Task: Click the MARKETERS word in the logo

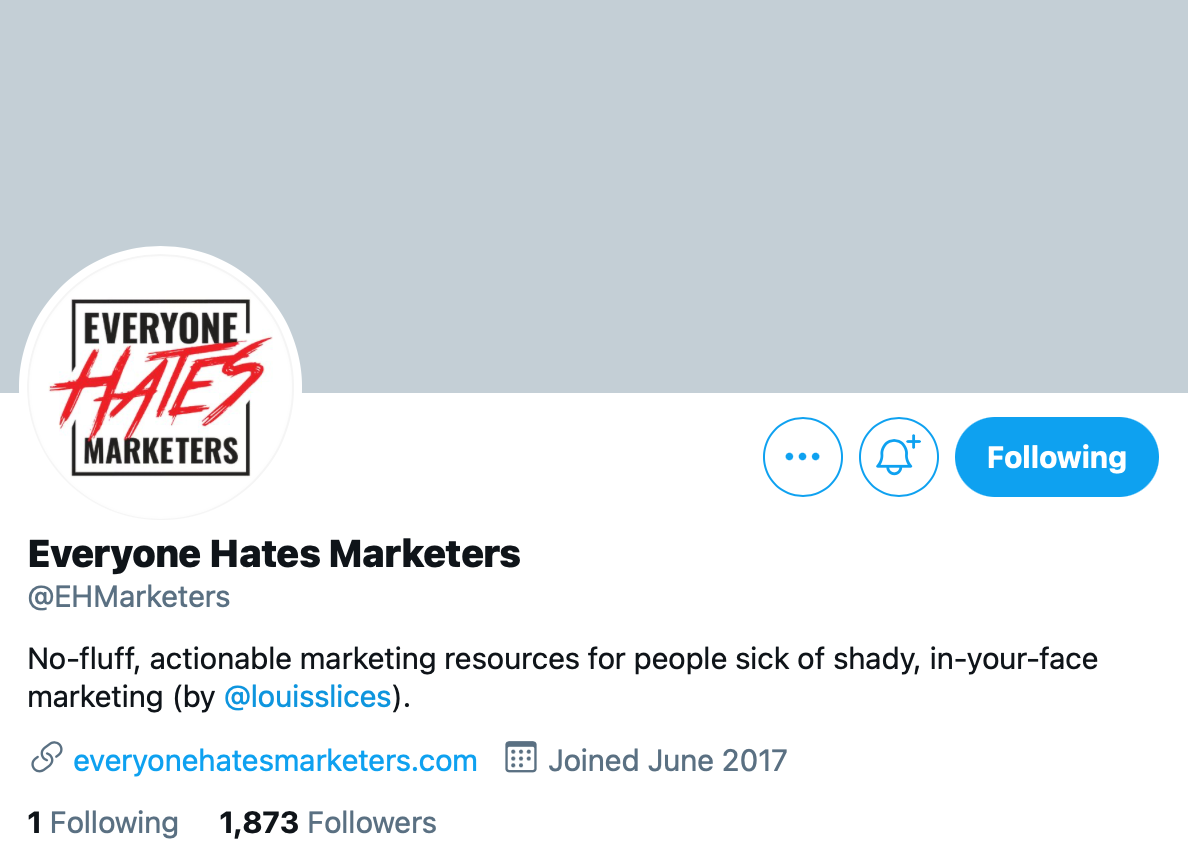Action: 161,451
